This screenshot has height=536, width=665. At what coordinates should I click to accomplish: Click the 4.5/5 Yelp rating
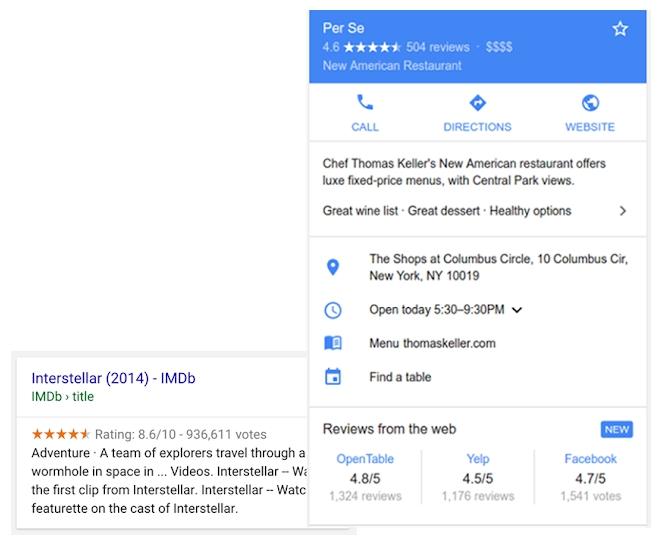click(478, 479)
